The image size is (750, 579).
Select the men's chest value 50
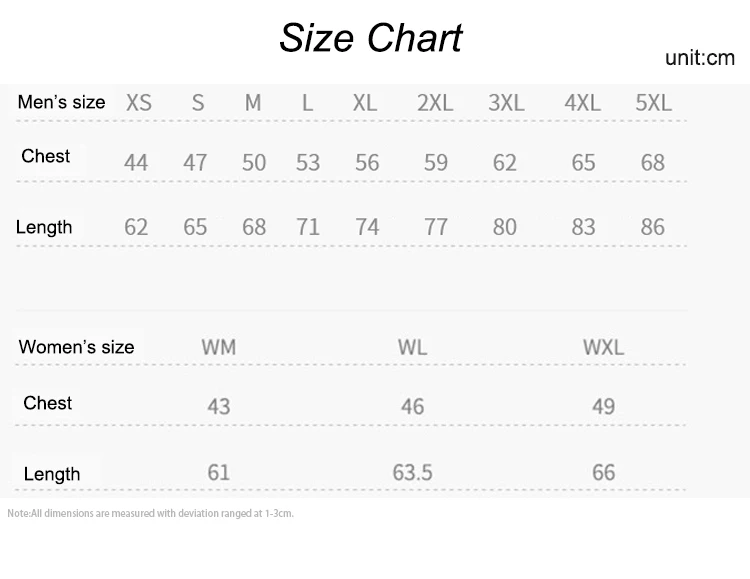(254, 163)
